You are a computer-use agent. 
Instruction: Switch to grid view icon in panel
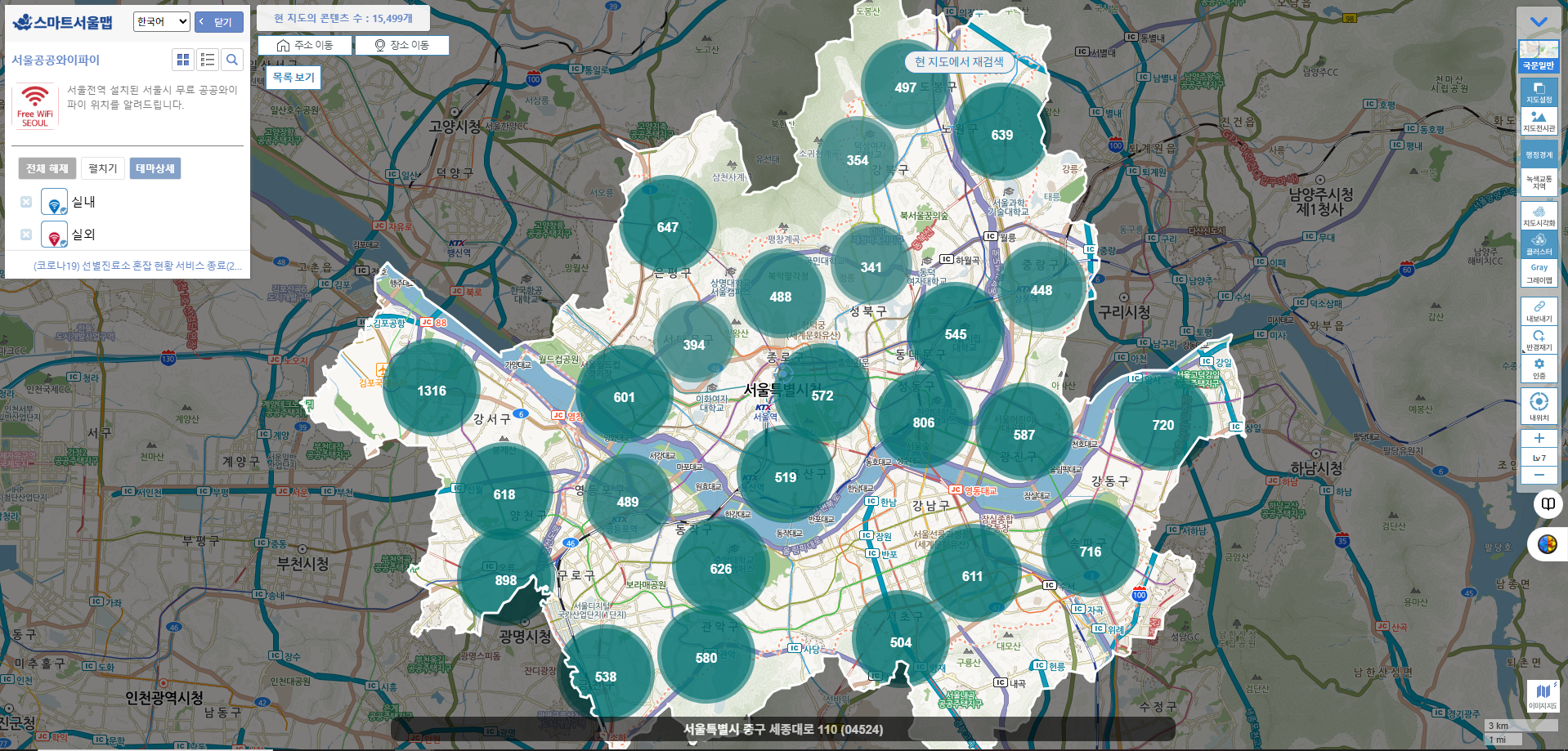tap(183, 60)
